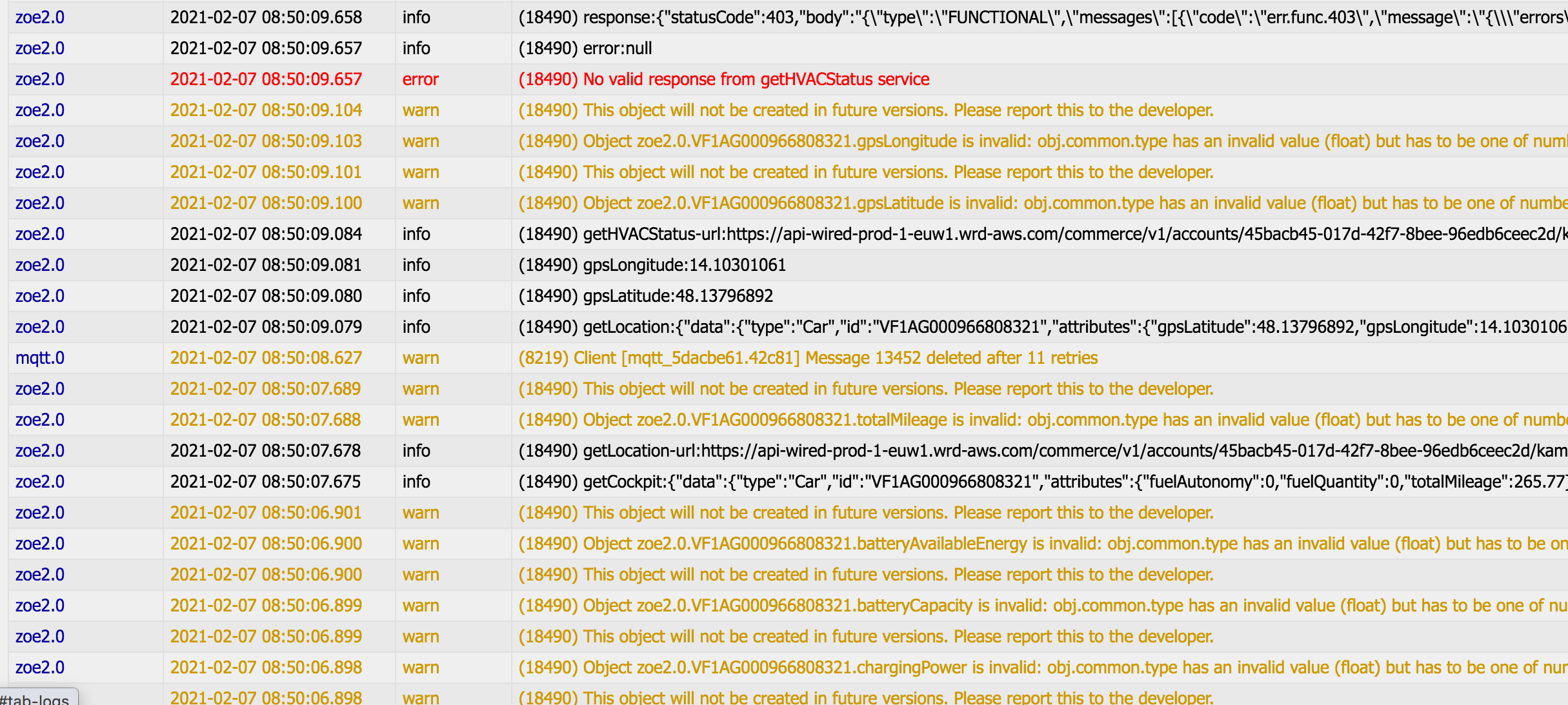Select the getLocation-url log message

click(1043, 451)
